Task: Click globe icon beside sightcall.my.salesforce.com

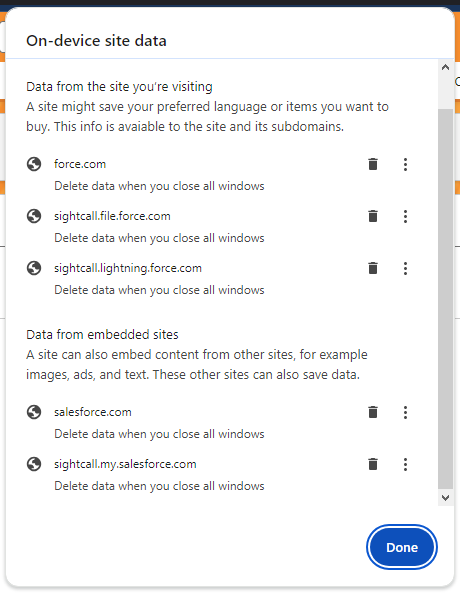Action: click(x=34, y=464)
